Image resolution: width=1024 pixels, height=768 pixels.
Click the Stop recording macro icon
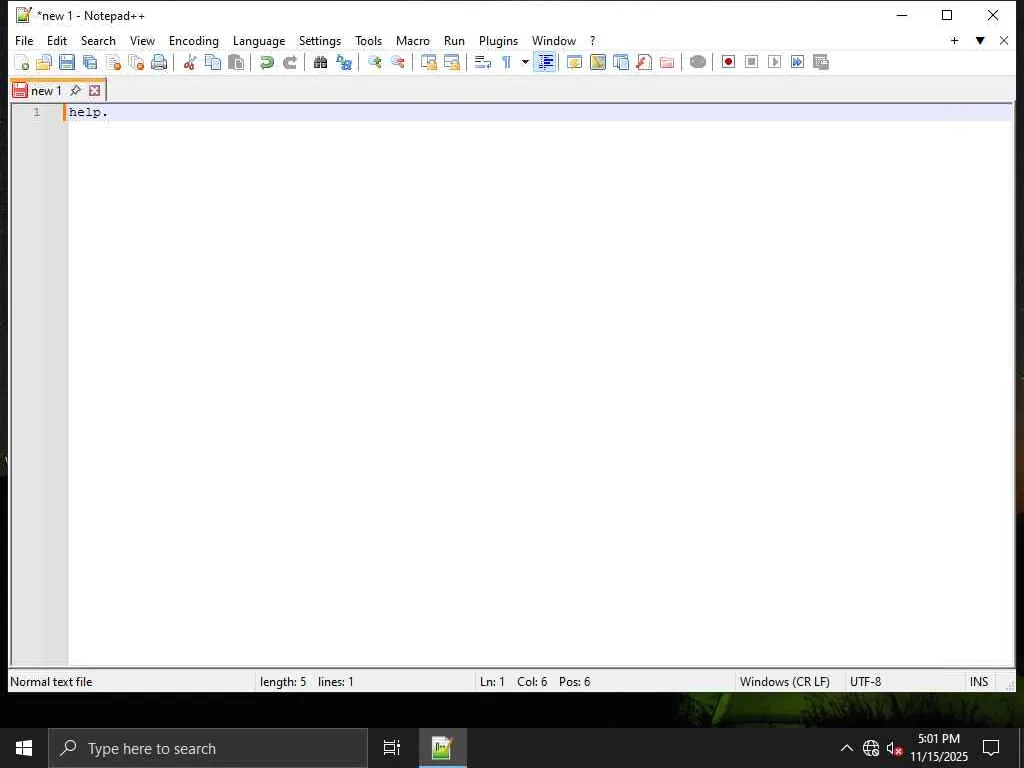tap(751, 62)
